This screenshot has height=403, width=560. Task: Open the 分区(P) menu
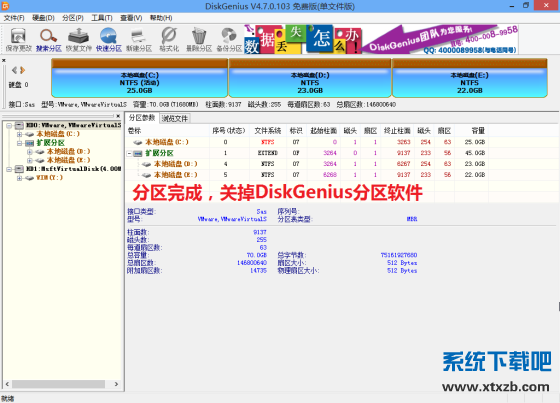point(72,18)
